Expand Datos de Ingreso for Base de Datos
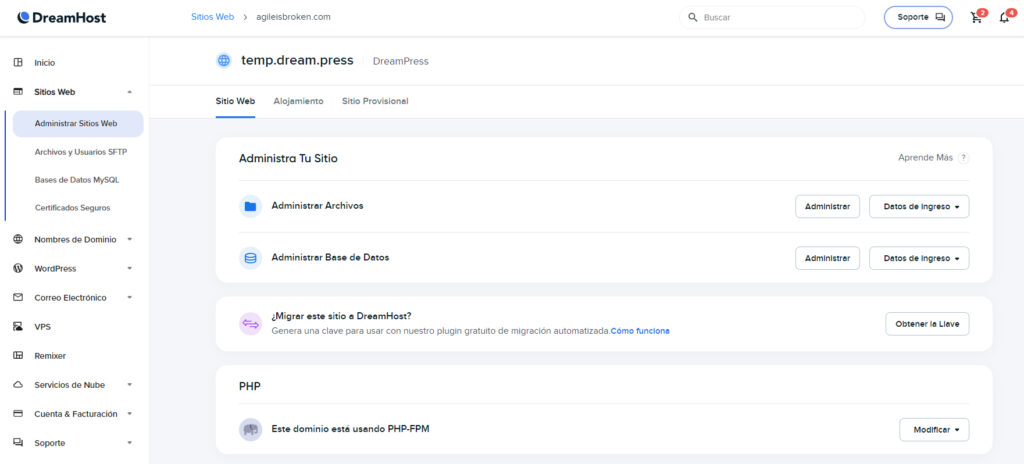 point(919,258)
